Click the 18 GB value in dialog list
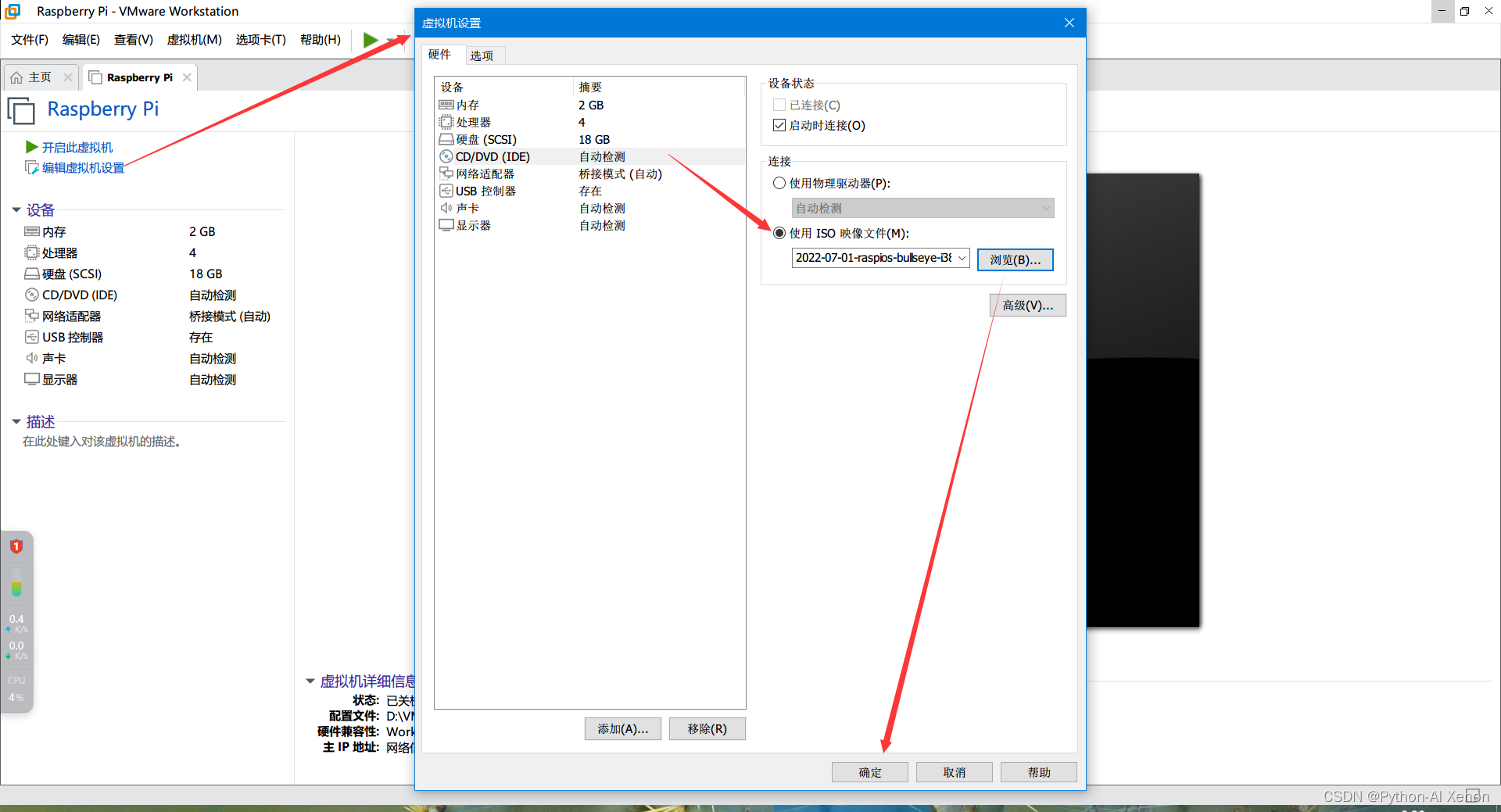The image size is (1501, 812). [594, 139]
